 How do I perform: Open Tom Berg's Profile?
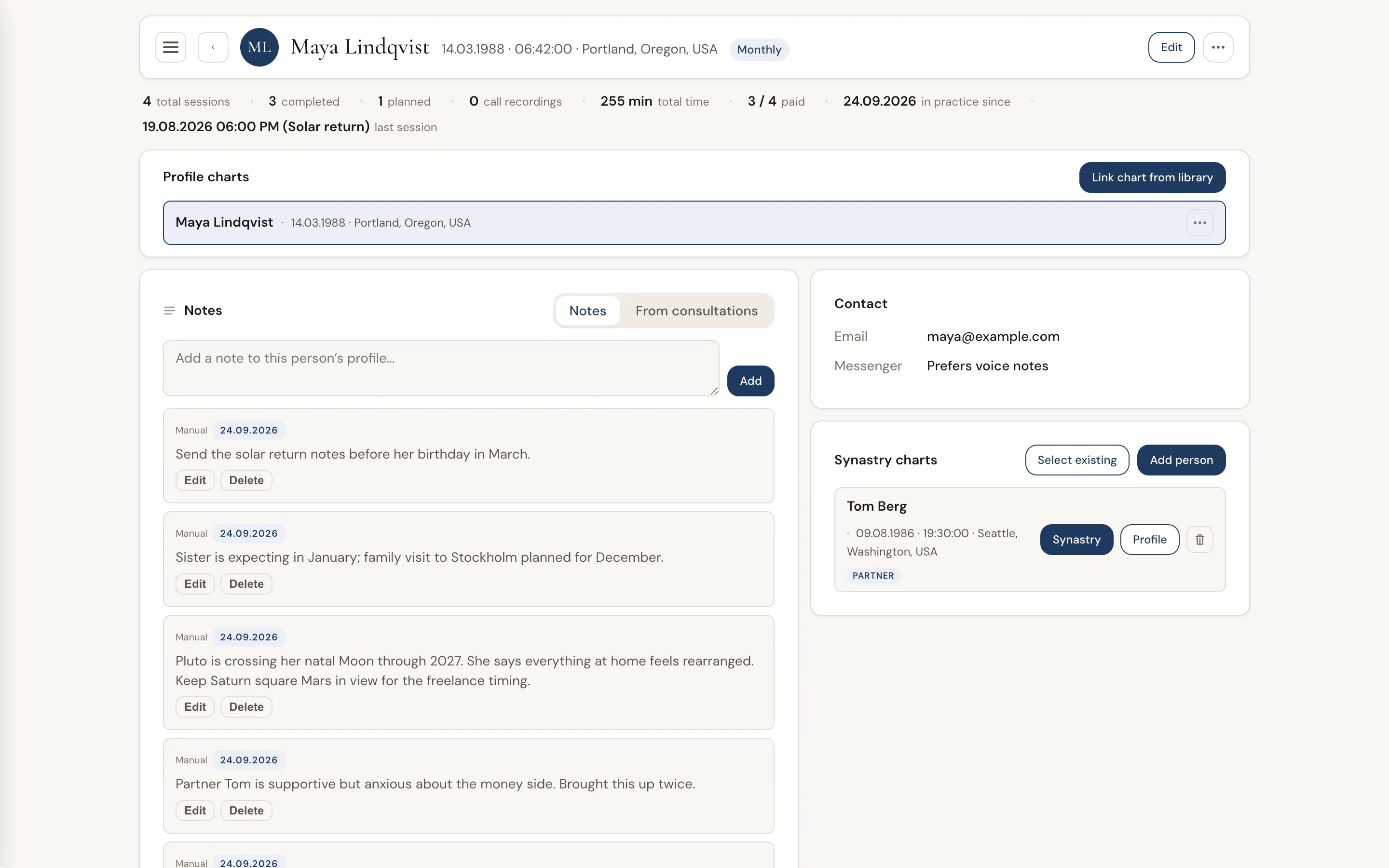(x=1150, y=540)
